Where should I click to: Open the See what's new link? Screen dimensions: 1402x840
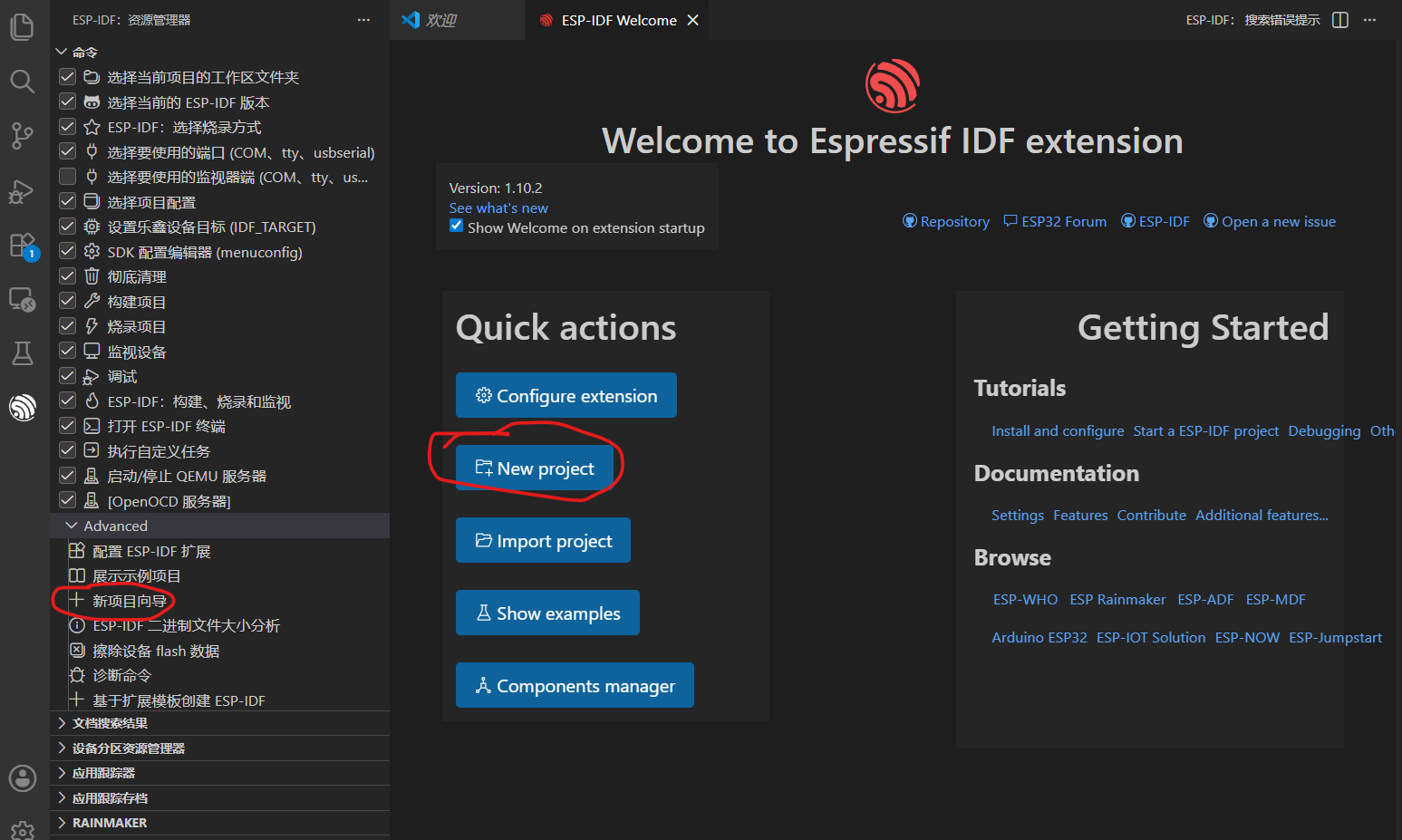tap(498, 208)
